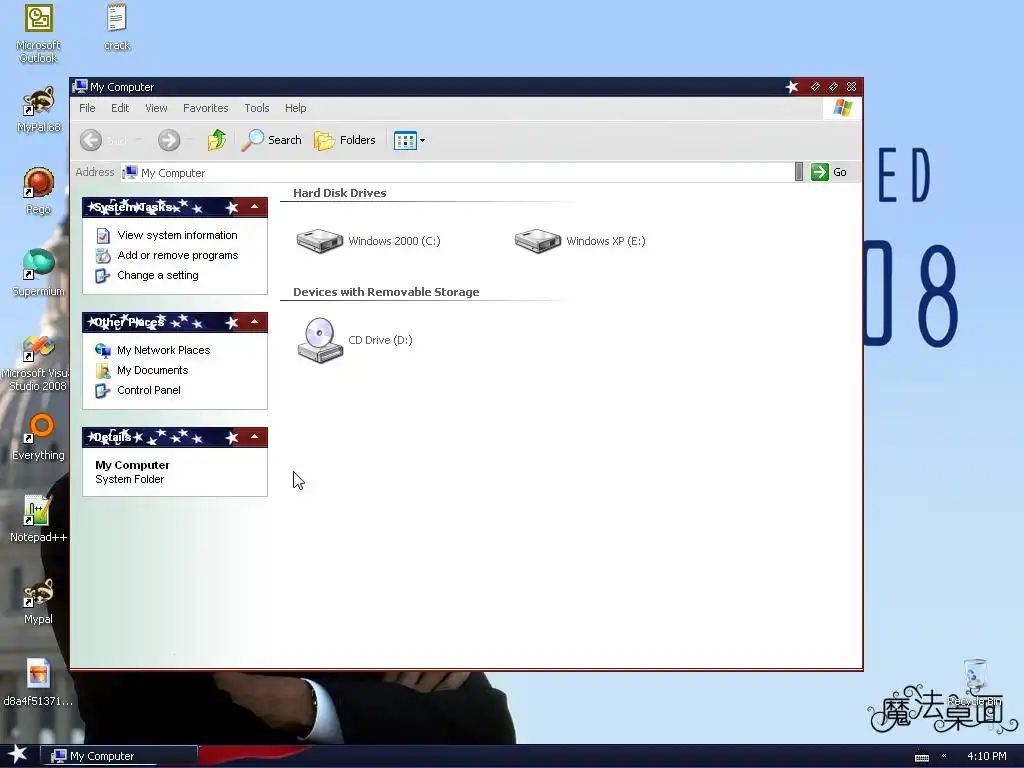The width and height of the screenshot is (1024, 768).
Task: Click My Computer title bar icon
Action: (x=80, y=86)
